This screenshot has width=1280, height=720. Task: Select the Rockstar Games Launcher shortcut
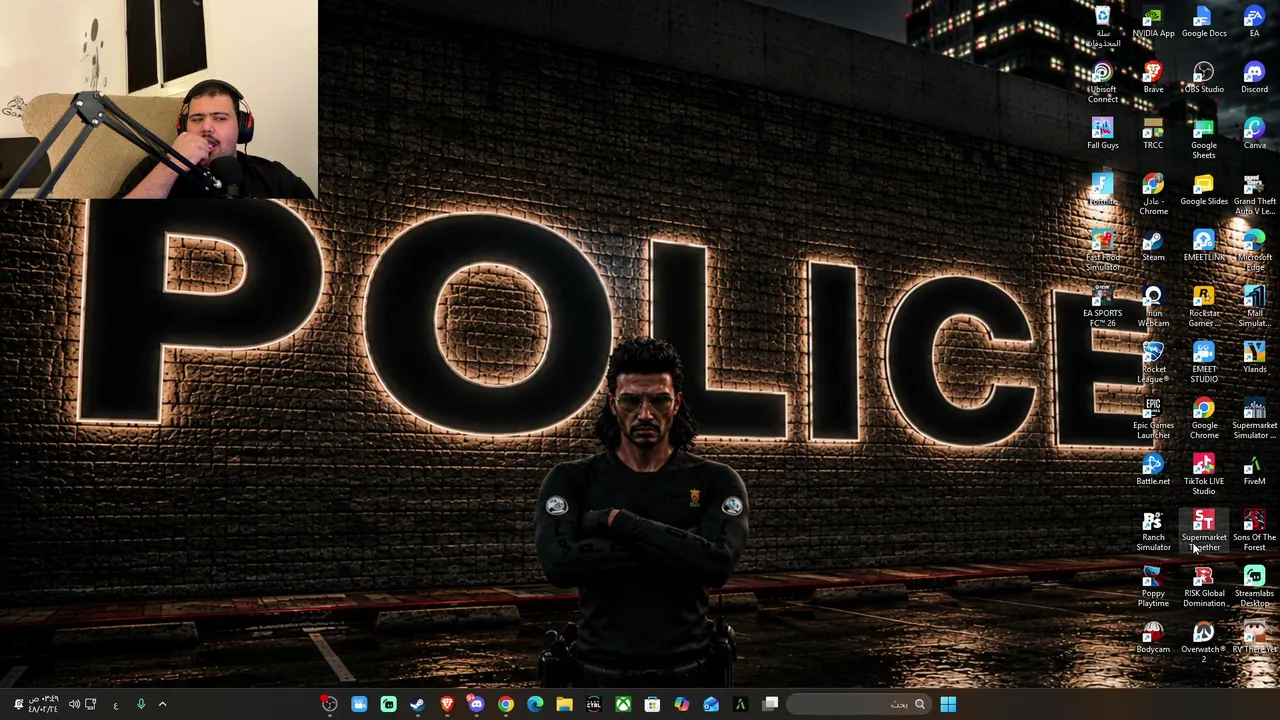[x=1204, y=306]
